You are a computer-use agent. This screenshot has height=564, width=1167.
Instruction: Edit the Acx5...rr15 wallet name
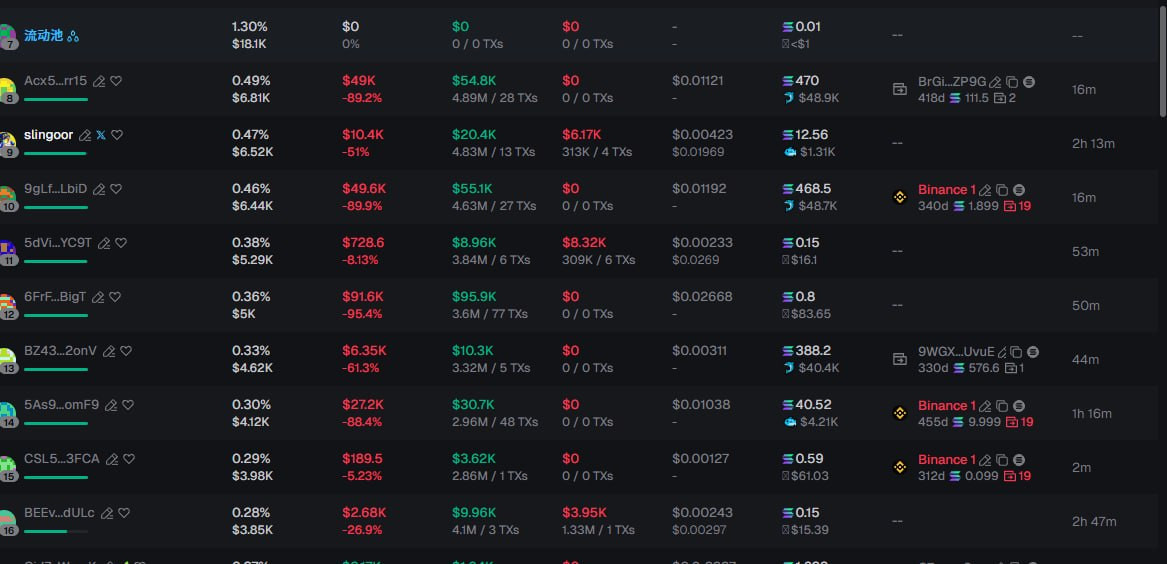click(99, 81)
